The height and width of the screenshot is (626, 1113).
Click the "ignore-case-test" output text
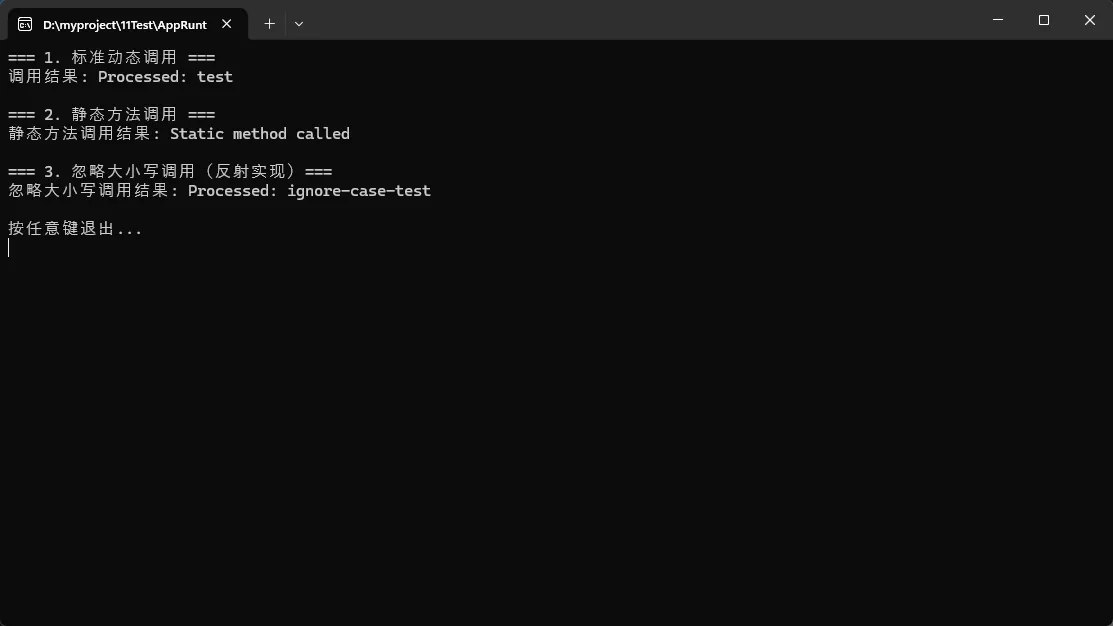coord(359,191)
